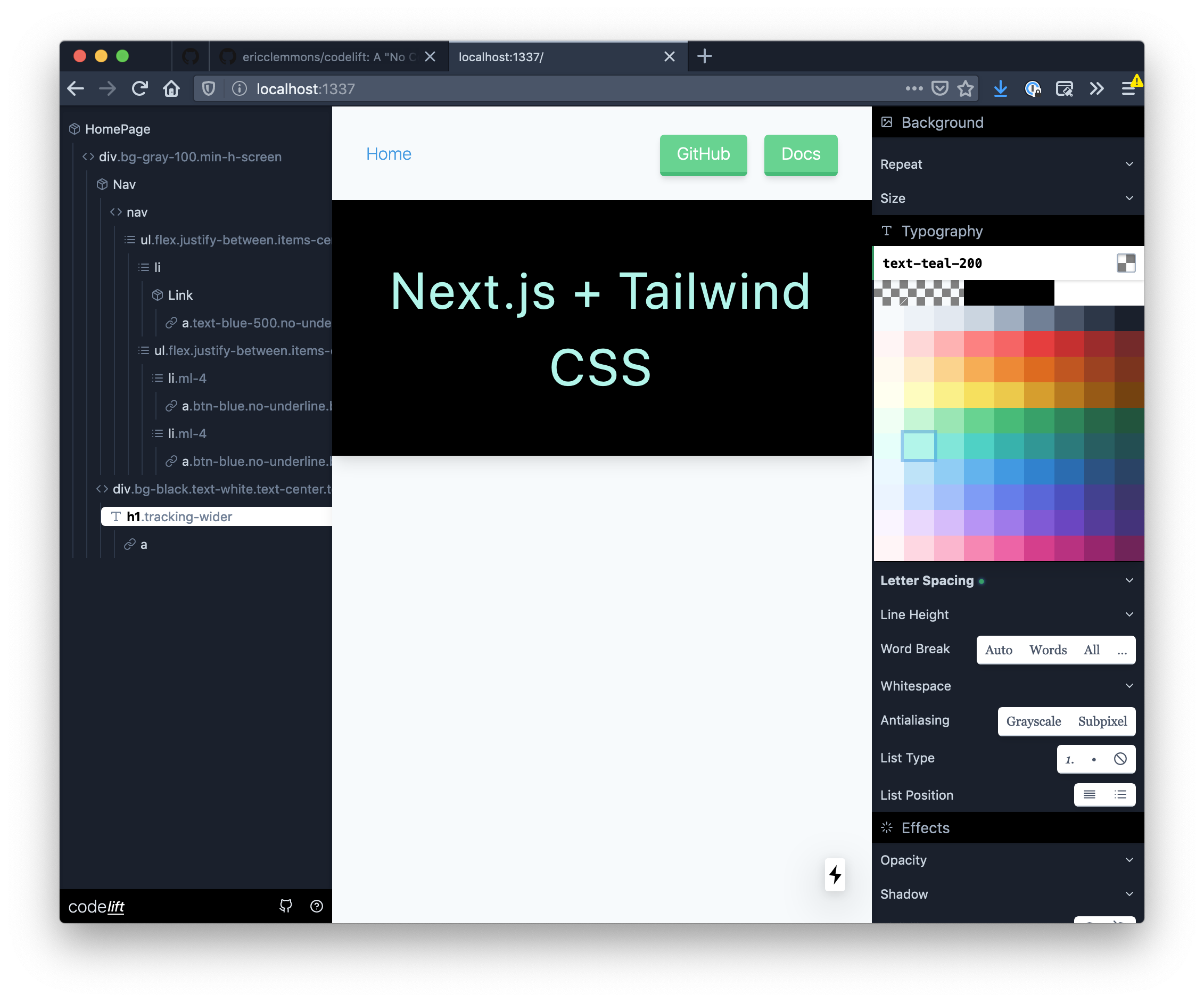Click the browser back arrow
The image size is (1204, 1002).
point(76,88)
